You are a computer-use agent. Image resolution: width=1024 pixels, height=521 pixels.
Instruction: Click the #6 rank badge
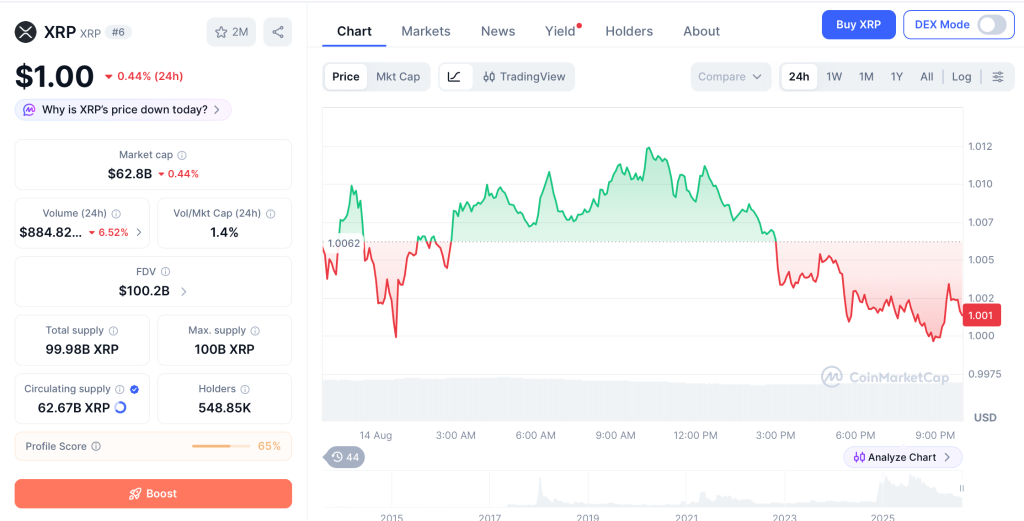point(119,32)
